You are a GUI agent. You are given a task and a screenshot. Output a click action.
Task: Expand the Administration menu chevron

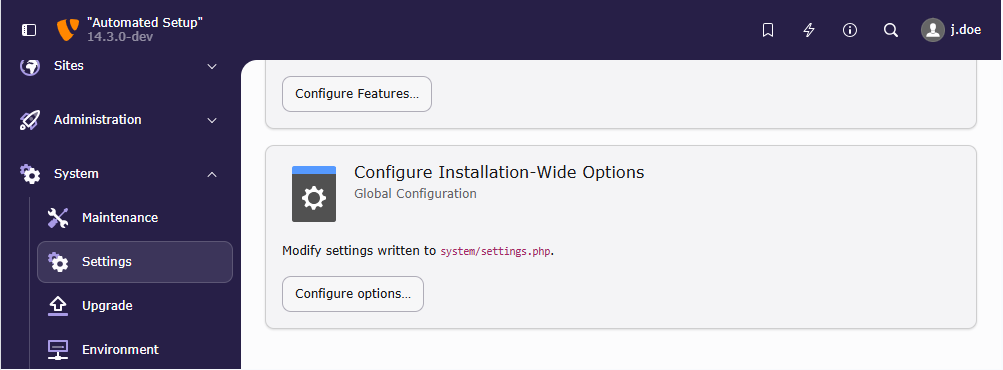tap(212, 120)
